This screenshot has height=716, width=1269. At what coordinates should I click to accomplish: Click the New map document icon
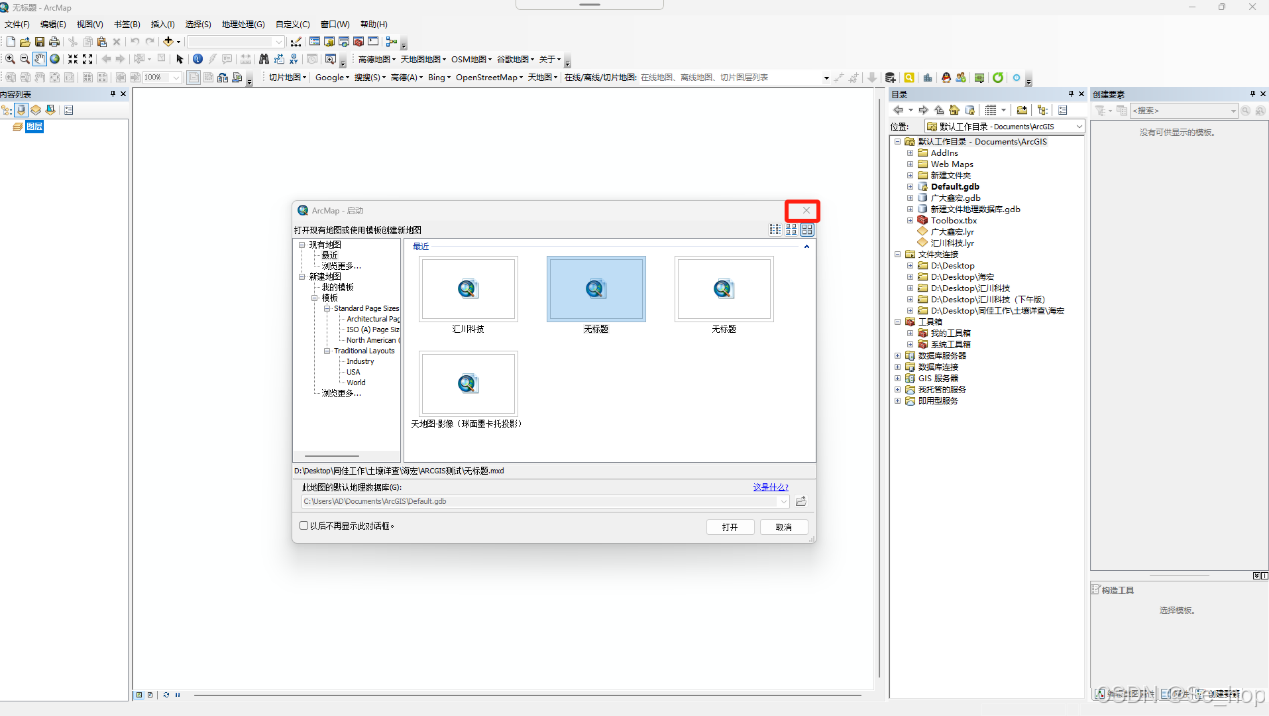[11, 42]
